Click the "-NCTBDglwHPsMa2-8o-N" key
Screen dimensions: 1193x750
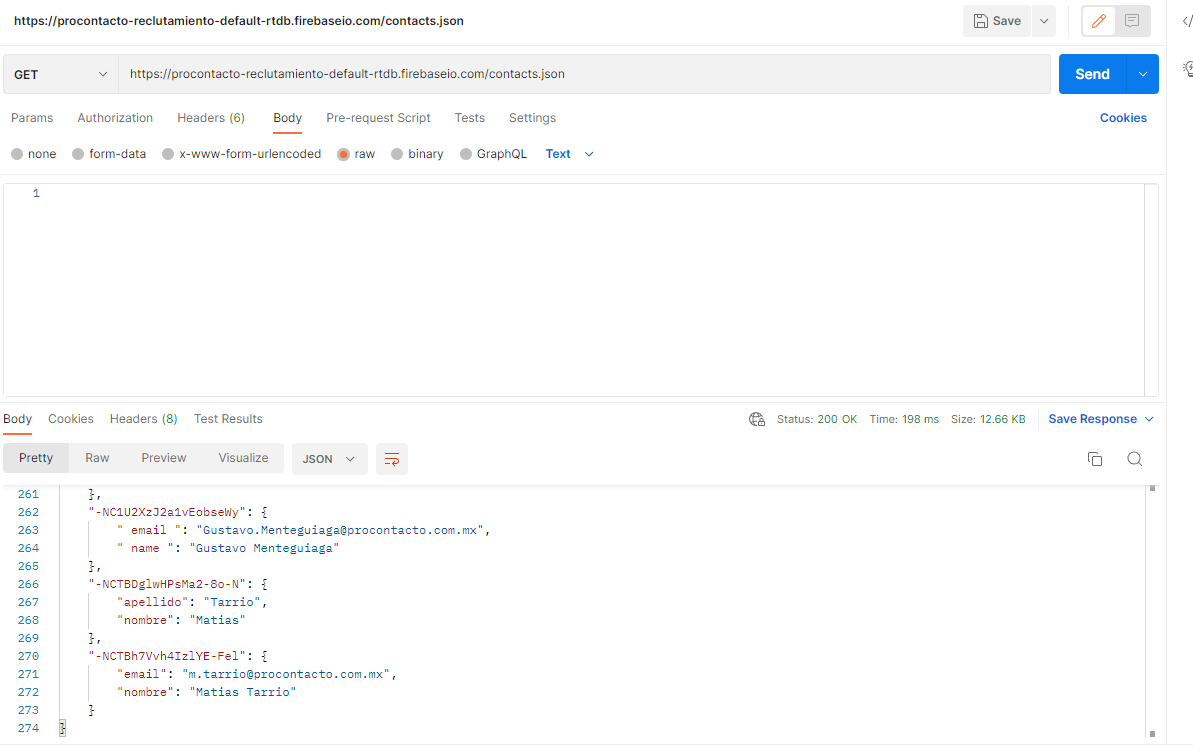click(167, 585)
